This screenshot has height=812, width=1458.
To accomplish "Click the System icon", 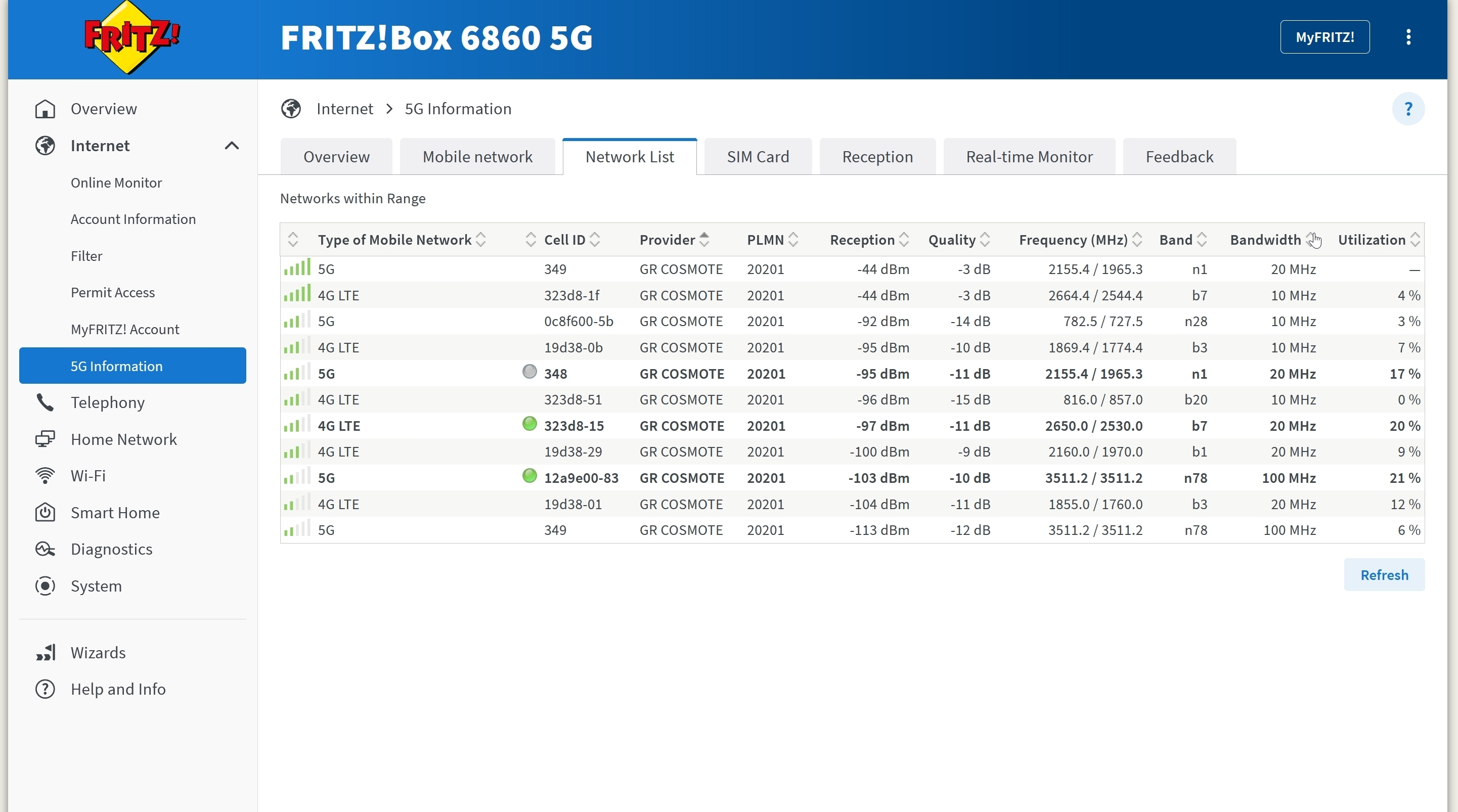I will [46, 585].
